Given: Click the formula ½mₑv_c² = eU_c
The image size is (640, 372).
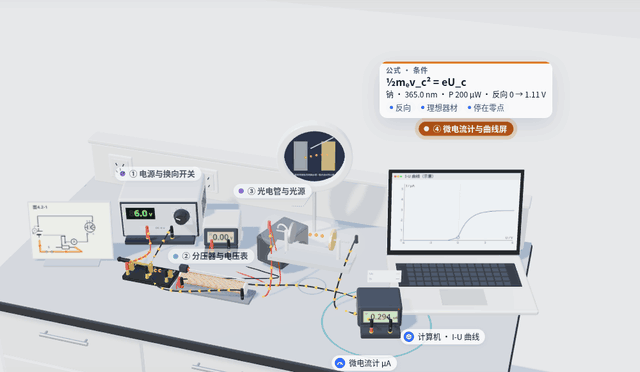Looking at the screenshot, I should coord(426,82).
